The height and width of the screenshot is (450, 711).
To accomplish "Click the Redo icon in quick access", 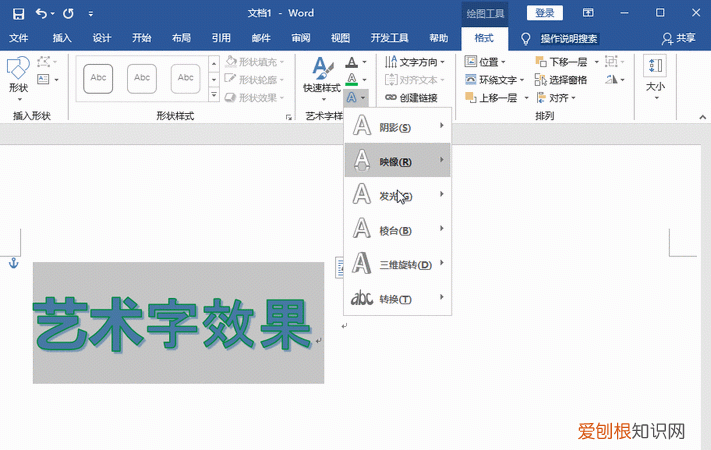I will [x=68, y=14].
